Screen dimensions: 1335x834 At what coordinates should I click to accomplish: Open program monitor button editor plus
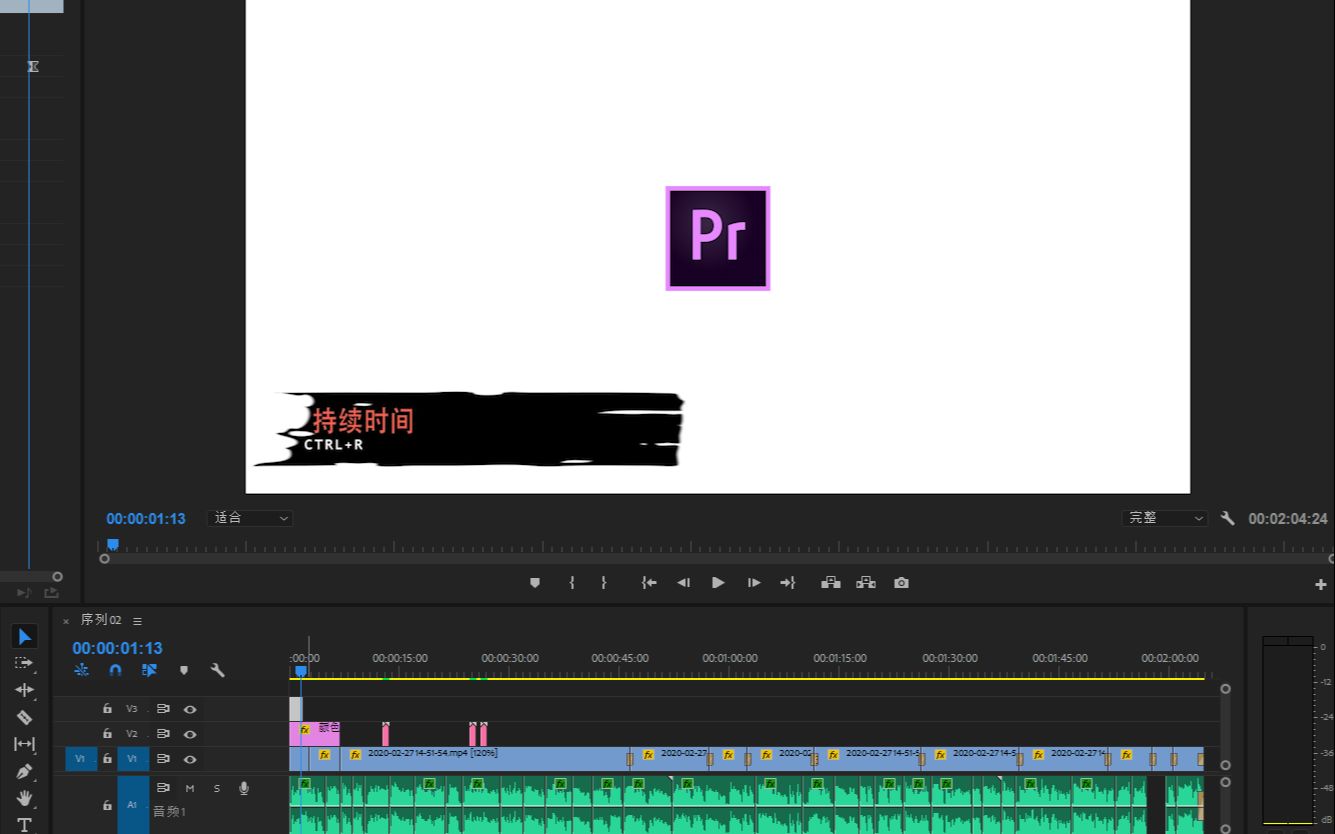[1320, 585]
